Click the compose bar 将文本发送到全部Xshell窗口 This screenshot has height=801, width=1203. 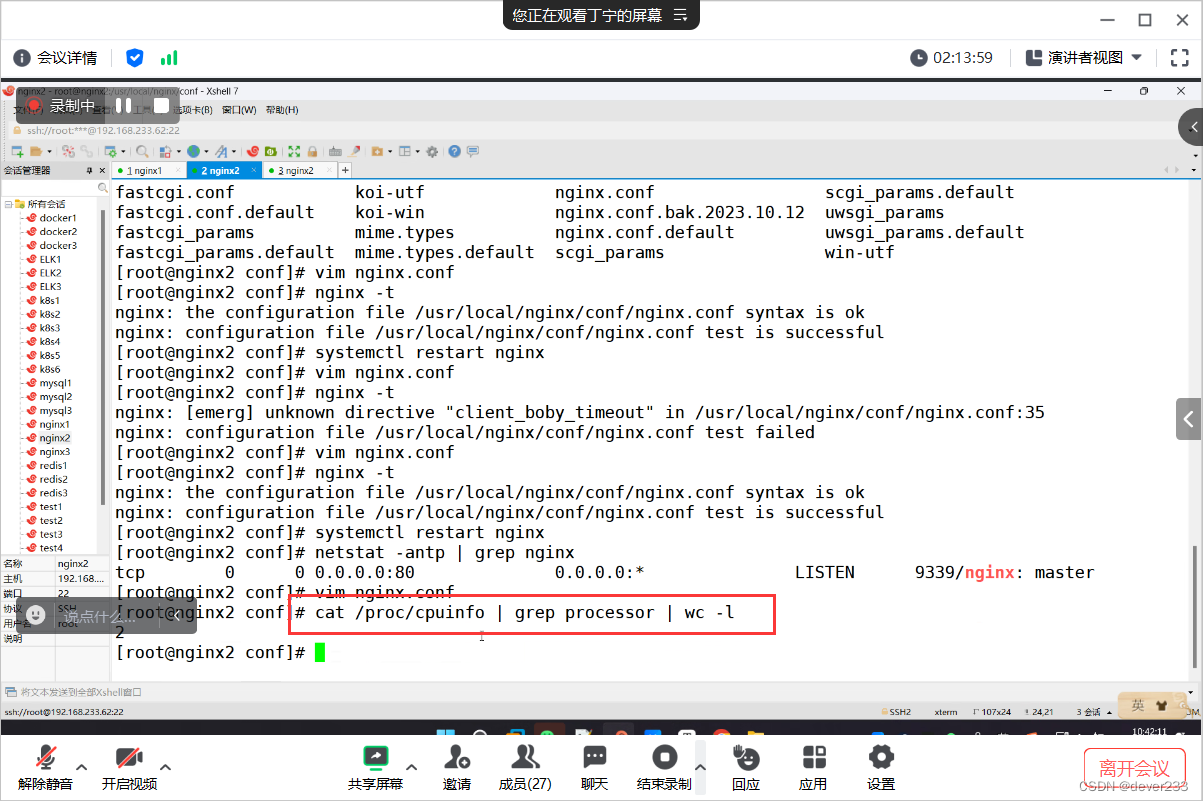pyautogui.click(x=600, y=692)
